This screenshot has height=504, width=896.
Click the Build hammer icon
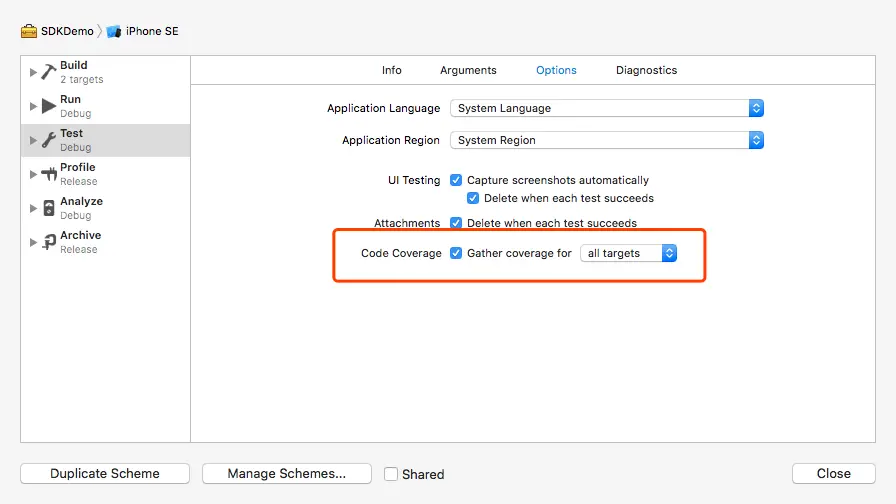(x=49, y=72)
